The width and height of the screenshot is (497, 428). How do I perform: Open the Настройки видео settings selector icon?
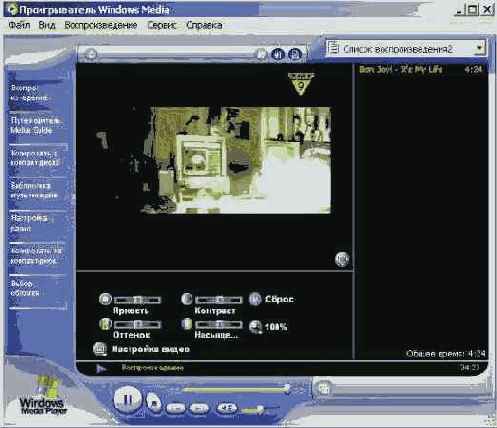coord(100,349)
